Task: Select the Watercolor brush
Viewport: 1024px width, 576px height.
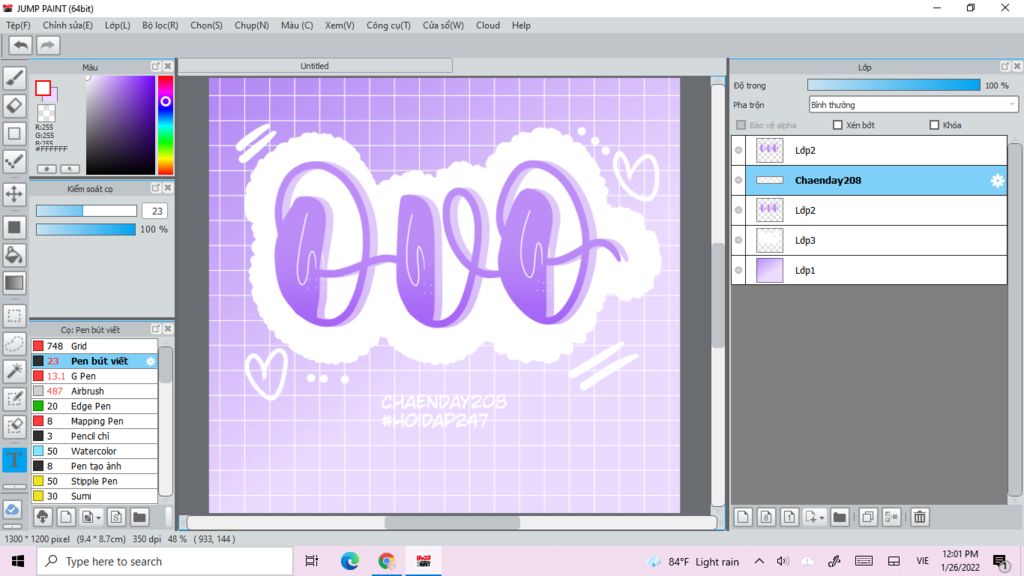Action: [x=95, y=451]
